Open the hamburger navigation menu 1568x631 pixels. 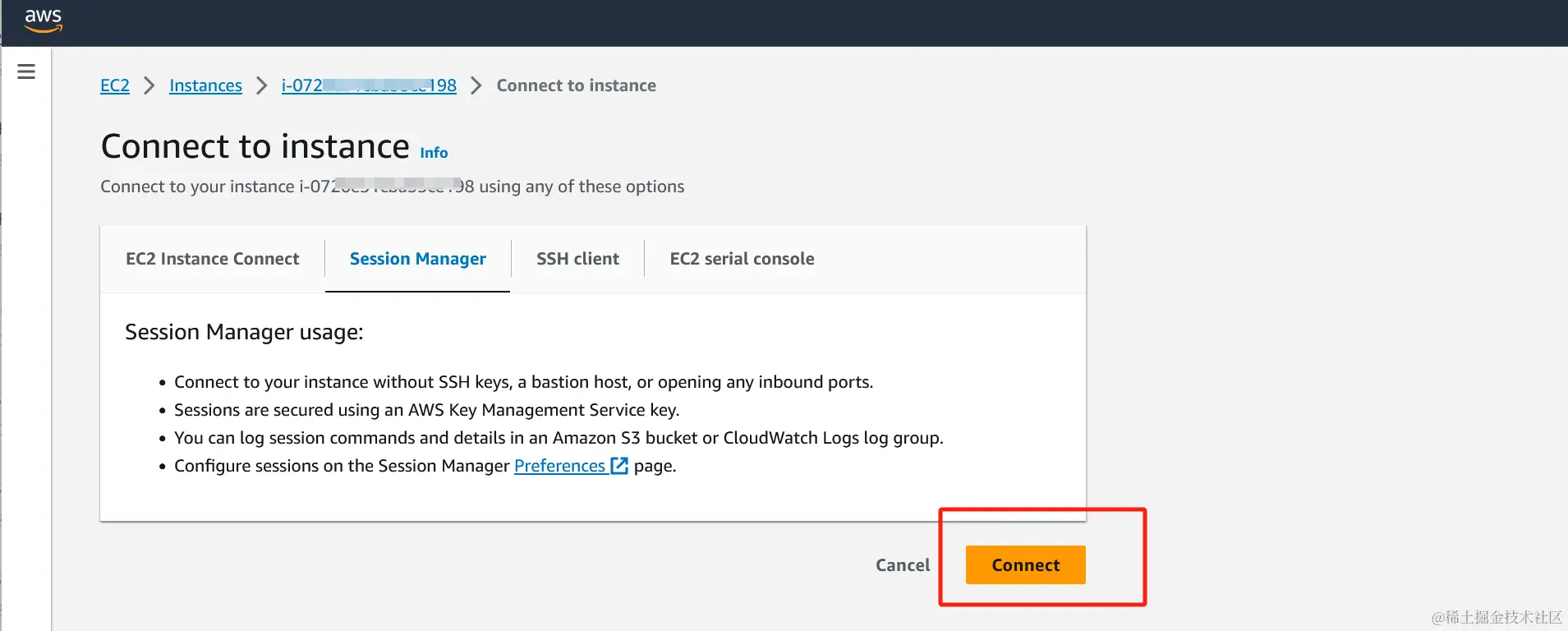pos(26,71)
